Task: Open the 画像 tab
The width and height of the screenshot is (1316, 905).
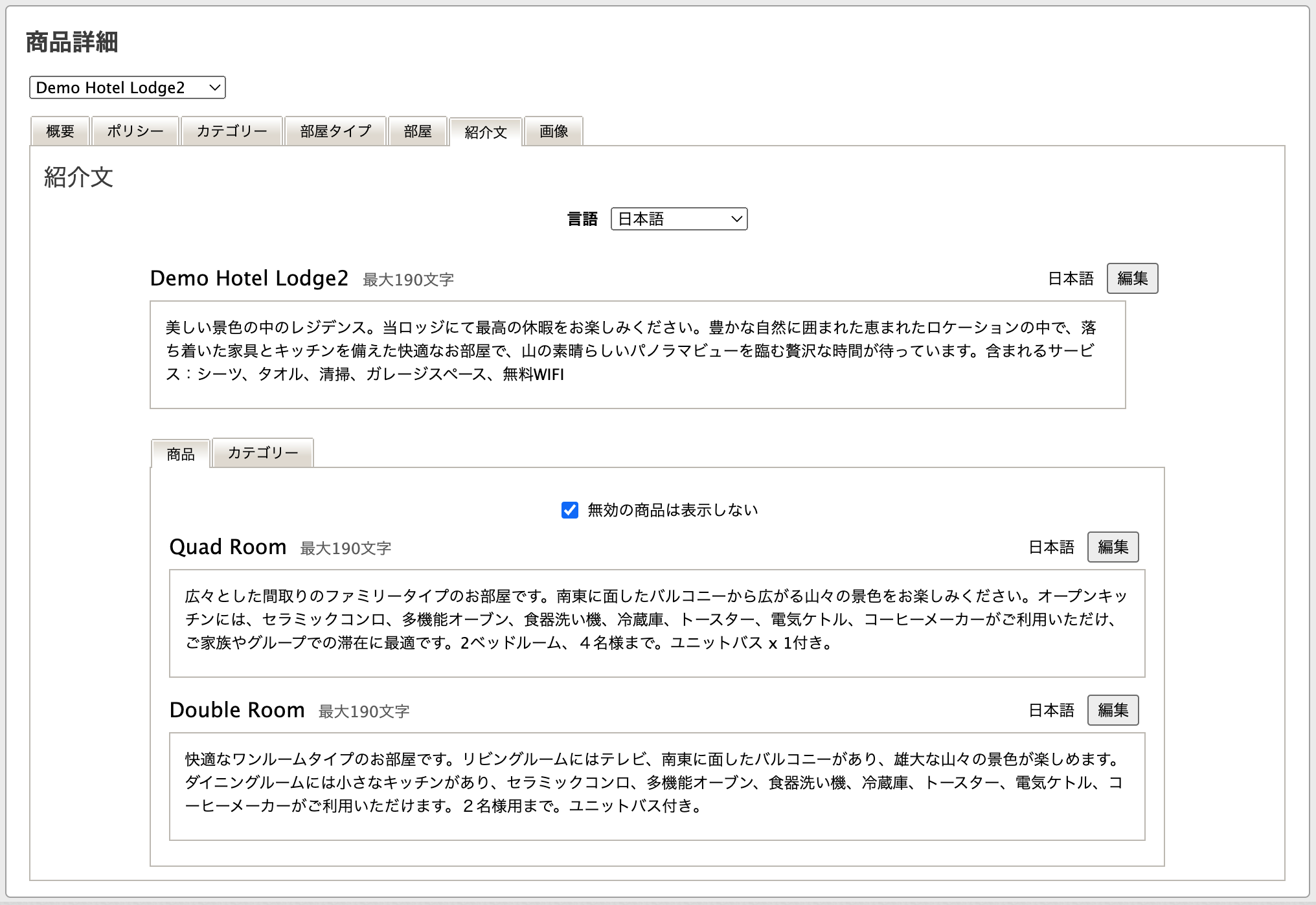Action: pyautogui.click(x=554, y=131)
